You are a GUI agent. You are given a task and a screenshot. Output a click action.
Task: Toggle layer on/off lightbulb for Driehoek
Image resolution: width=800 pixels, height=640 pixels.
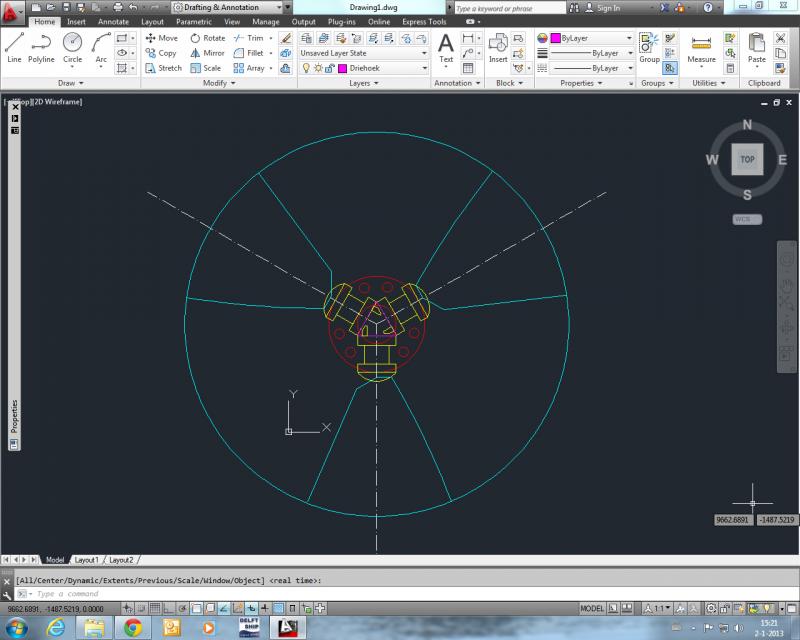point(306,68)
